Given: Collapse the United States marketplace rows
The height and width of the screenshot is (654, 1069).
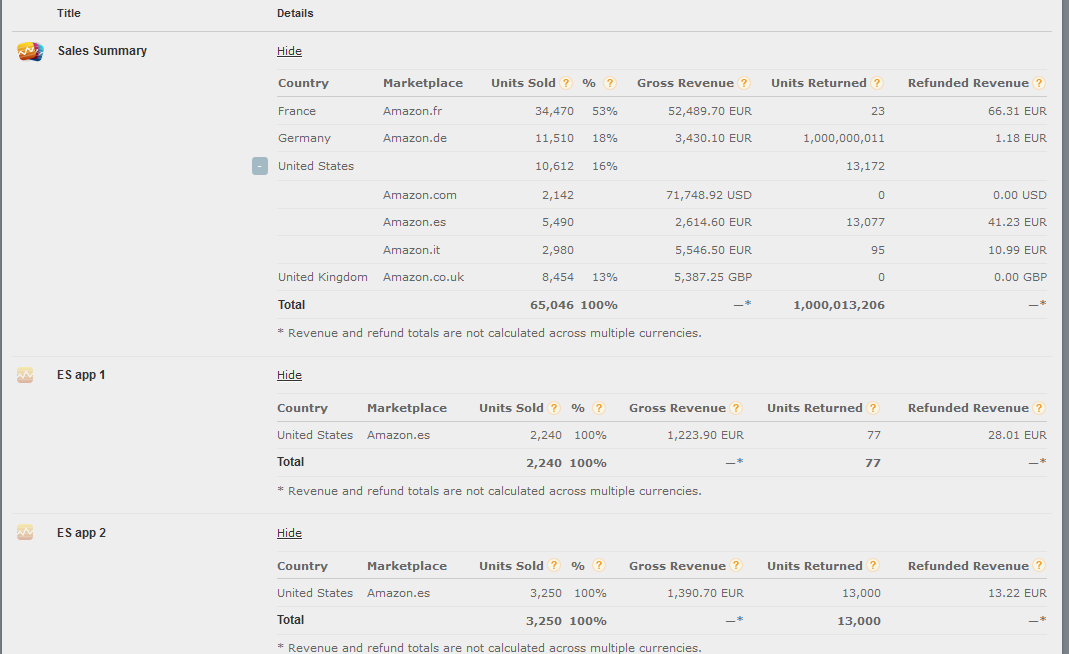Looking at the screenshot, I should click(260, 166).
